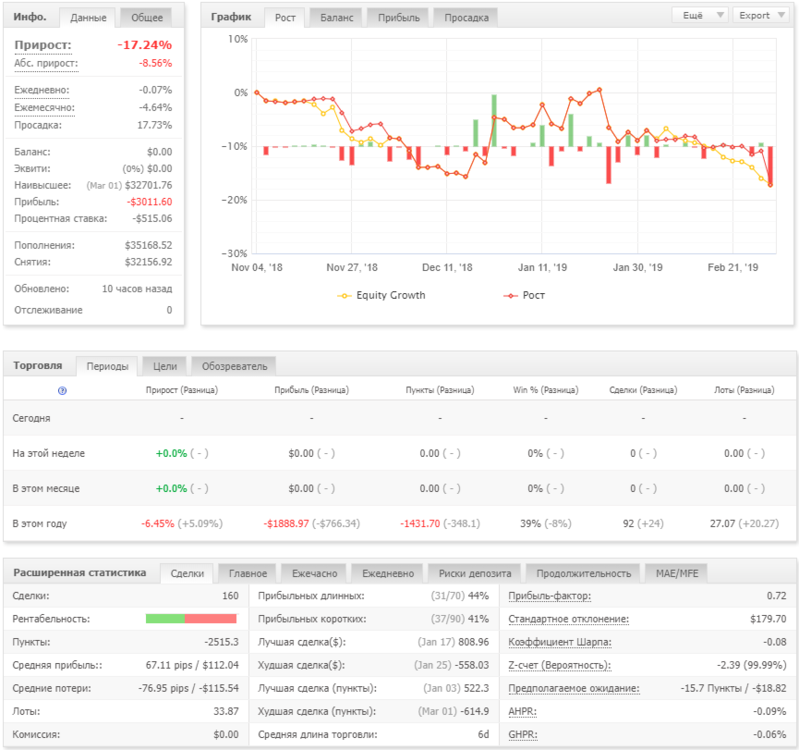Image resolution: width=799 pixels, height=750 pixels.
Task: Click the Абс. прирост label
Action: [46, 63]
